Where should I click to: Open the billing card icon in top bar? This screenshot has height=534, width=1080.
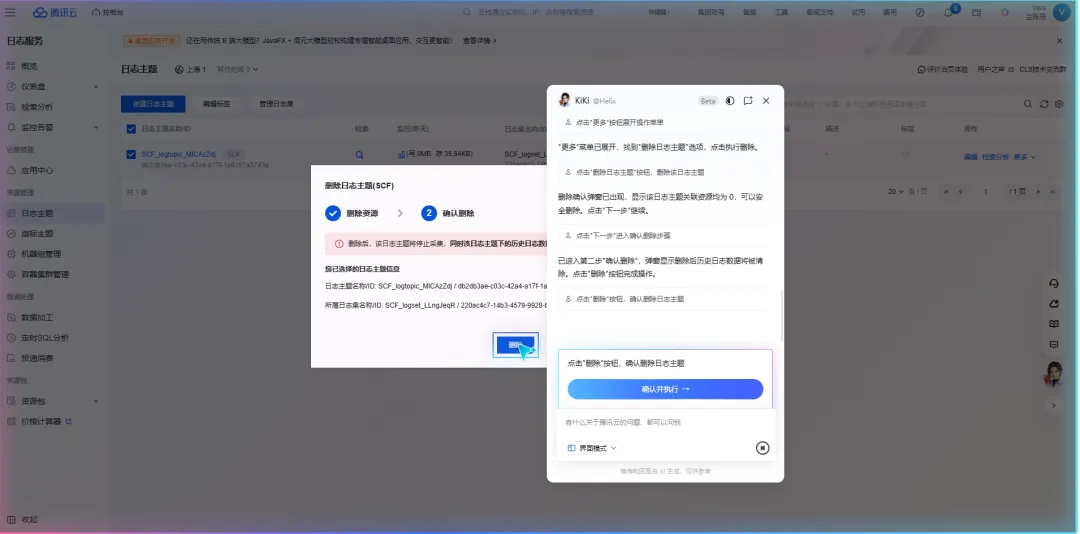976,12
